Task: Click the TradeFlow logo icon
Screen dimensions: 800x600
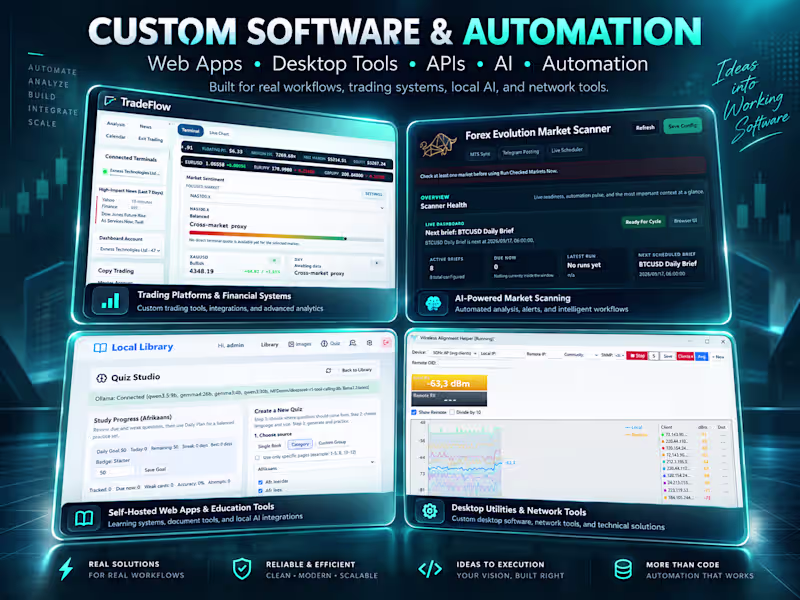Action: pyautogui.click(x=110, y=101)
